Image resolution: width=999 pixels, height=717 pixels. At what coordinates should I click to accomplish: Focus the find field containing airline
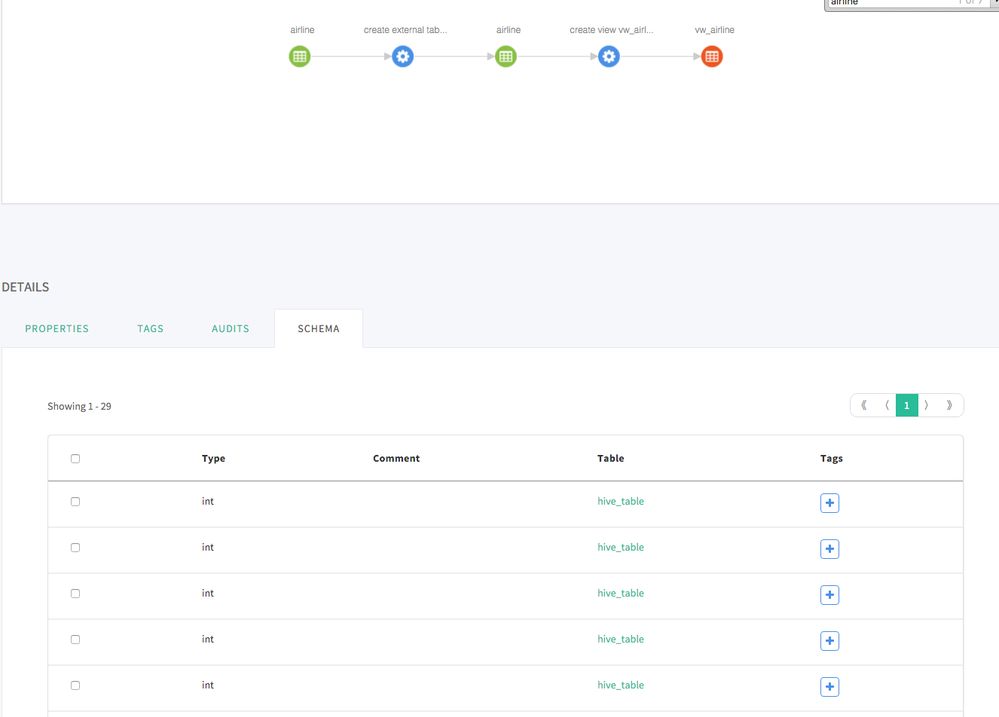pyautogui.click(x=907, y=4)
